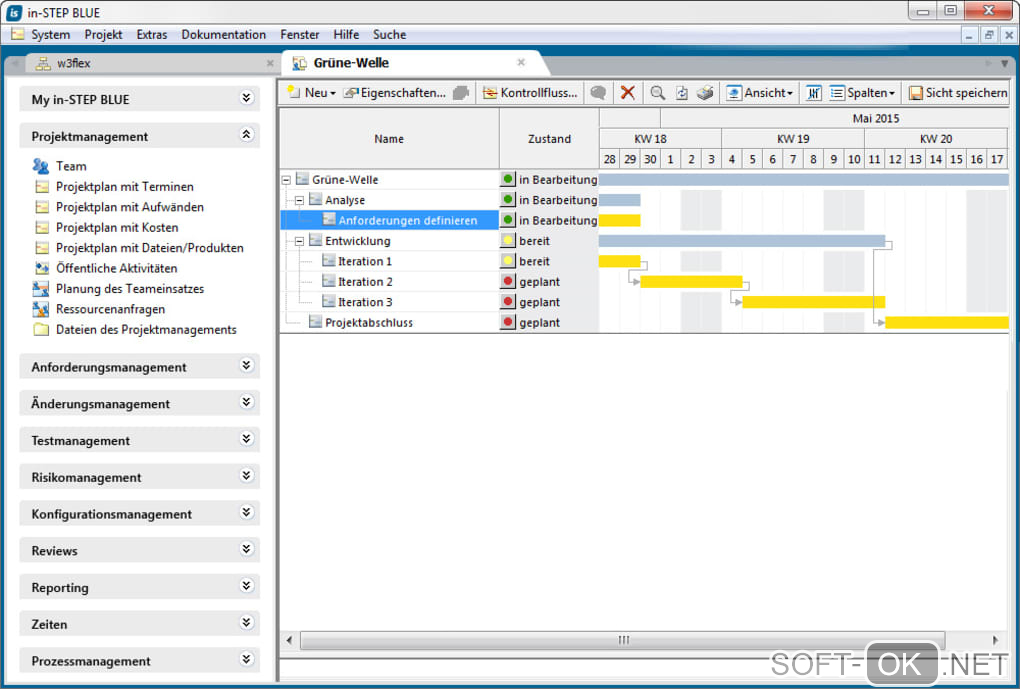The image size is (1020, 689).
Task: Open the Extras menu
Action: tap(152, 34)
